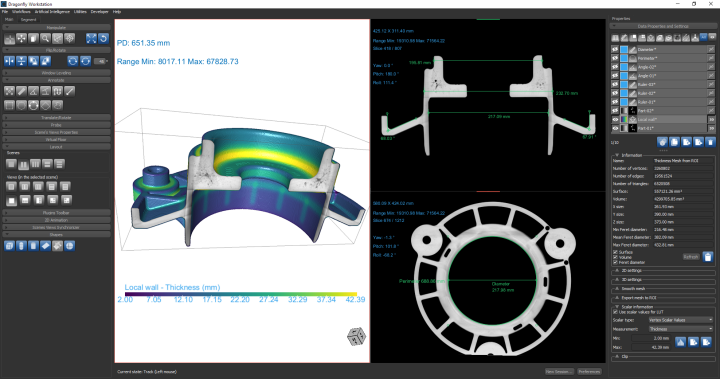Hide the Diameter object with eye icon
Image resolution: width=720 pixels, height=379 pixels.
[615, 49]
